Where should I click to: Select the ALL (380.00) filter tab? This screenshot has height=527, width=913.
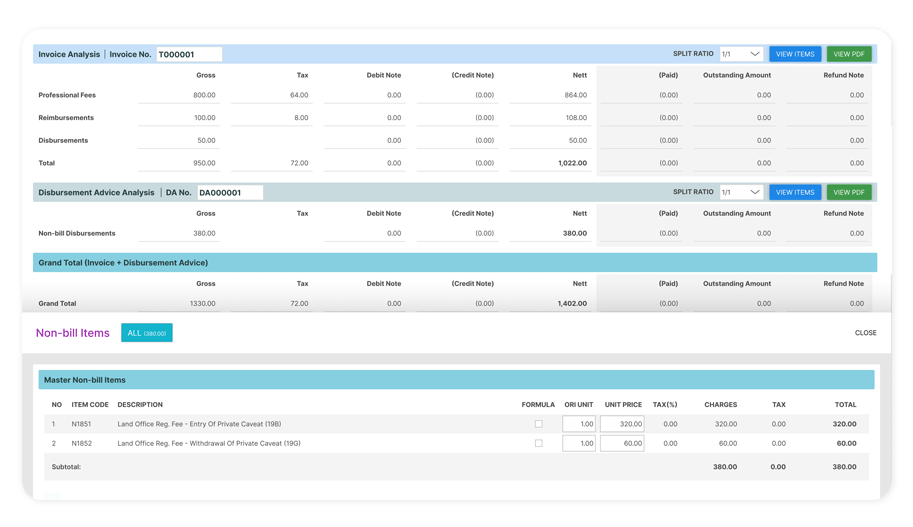(x=146, y=333)
